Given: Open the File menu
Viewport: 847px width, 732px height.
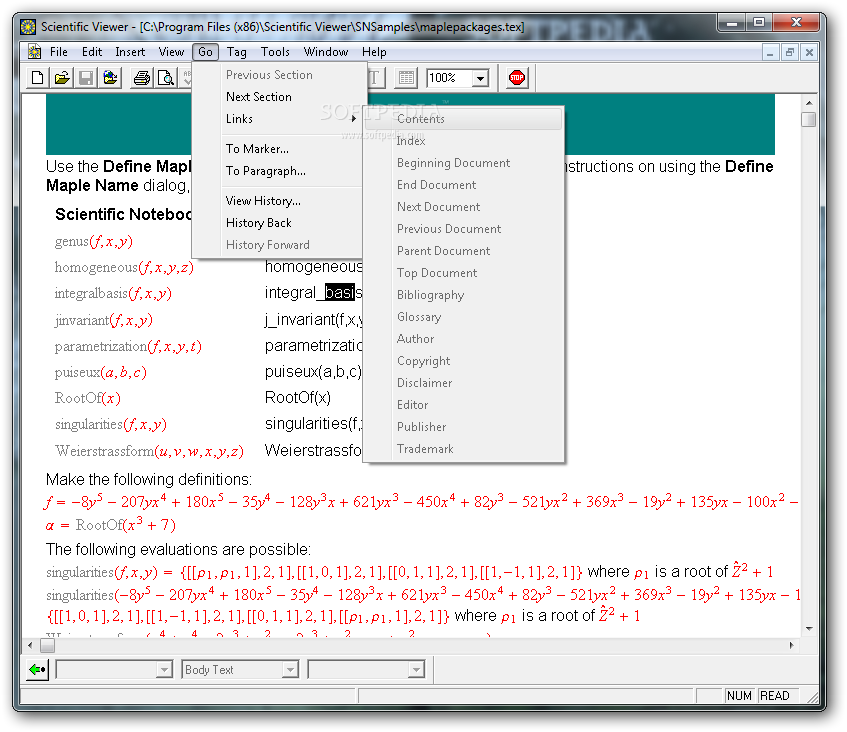Looking at the screenshot, I should coord(59,52).
